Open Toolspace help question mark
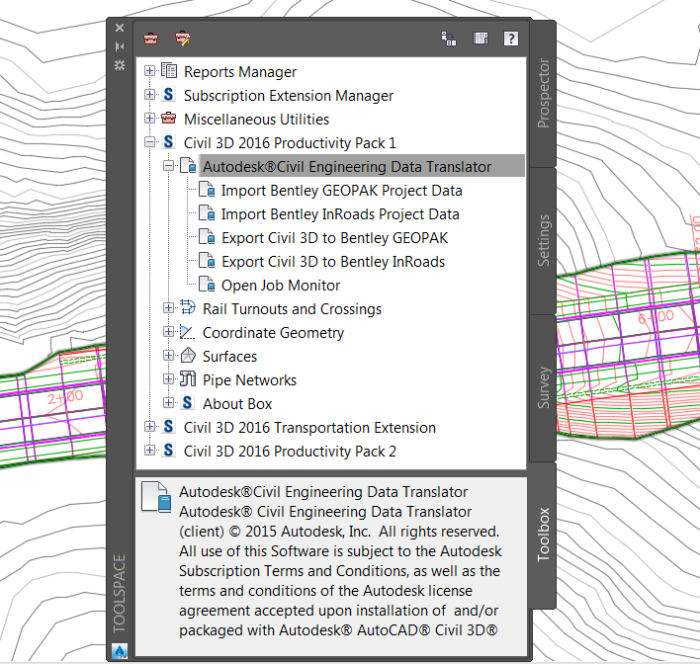 tap(511, 38)
